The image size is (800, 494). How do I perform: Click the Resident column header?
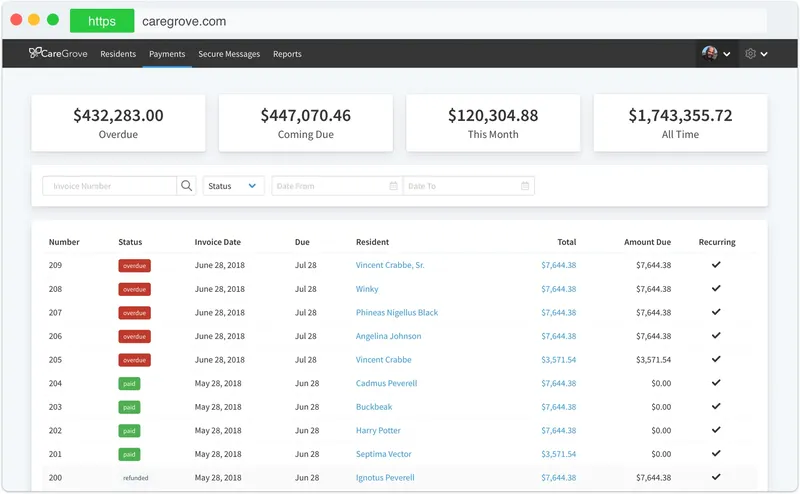[x=372, y=242]
